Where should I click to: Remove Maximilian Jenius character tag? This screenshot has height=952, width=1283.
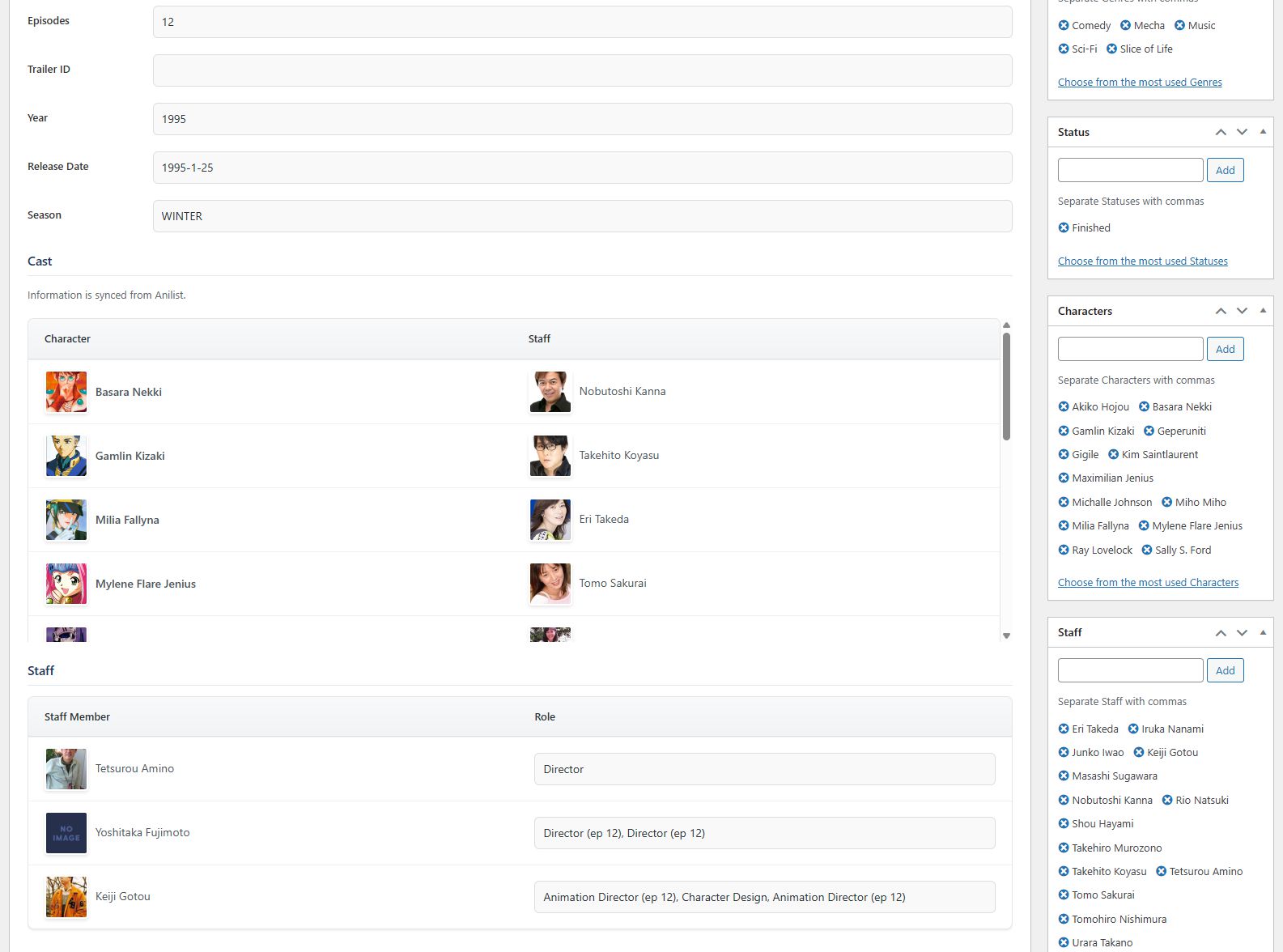1064,478
